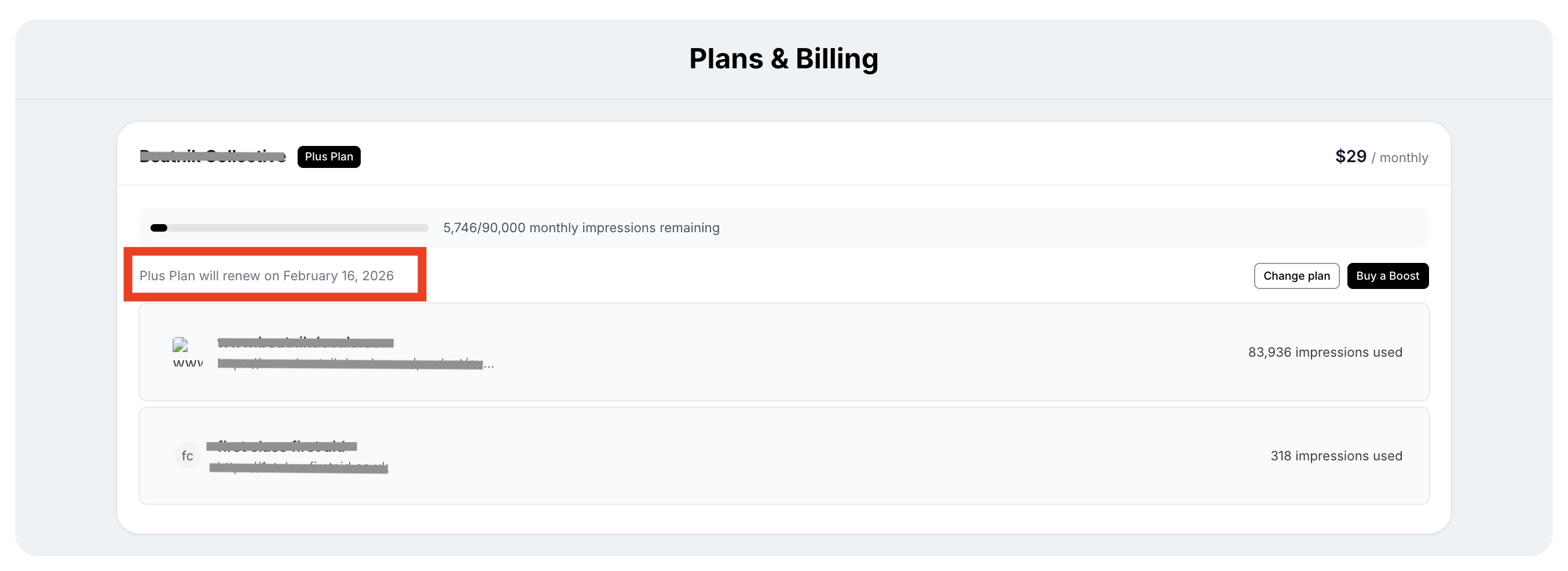Click the fc site avatar icon
This screenshot has height=571, width=1568.
[187, 455]
